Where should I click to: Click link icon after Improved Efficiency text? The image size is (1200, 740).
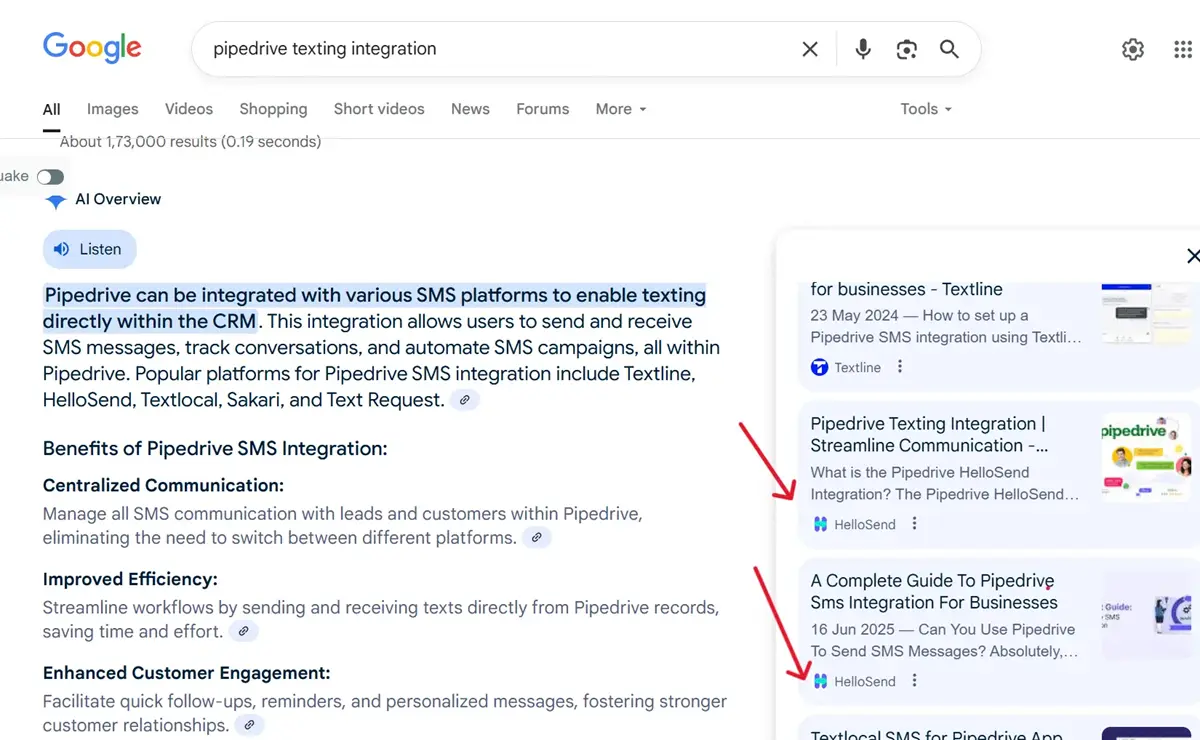tap(244, 632)
